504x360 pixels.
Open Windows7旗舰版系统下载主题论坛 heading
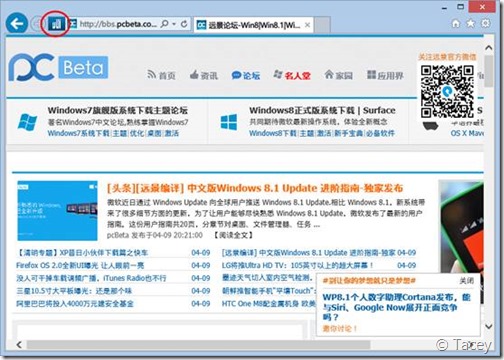pos(118,110)
